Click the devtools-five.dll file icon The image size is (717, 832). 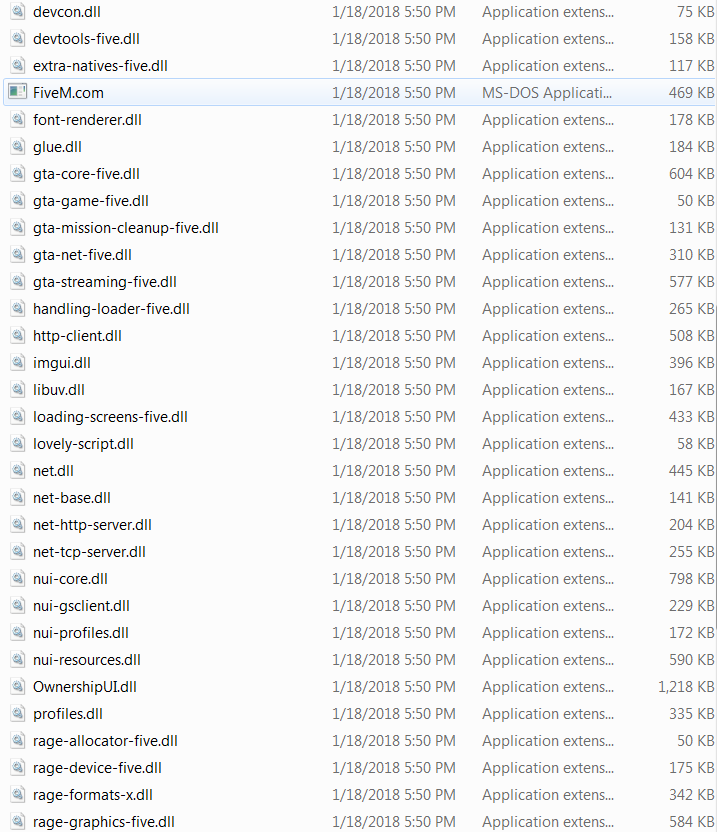click(18, 38)
